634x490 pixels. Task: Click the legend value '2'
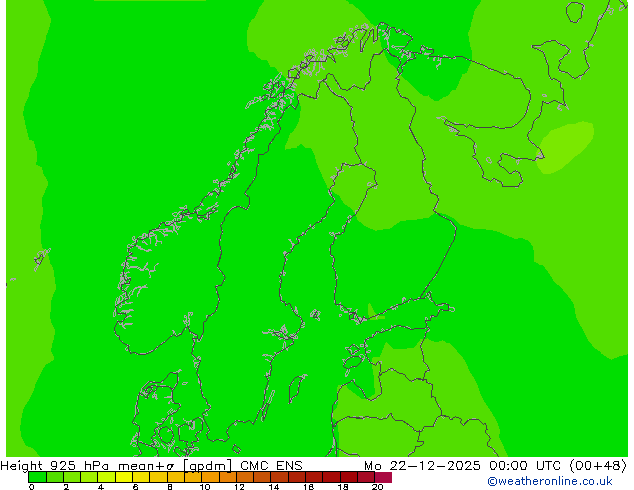(x=66, y=487)
